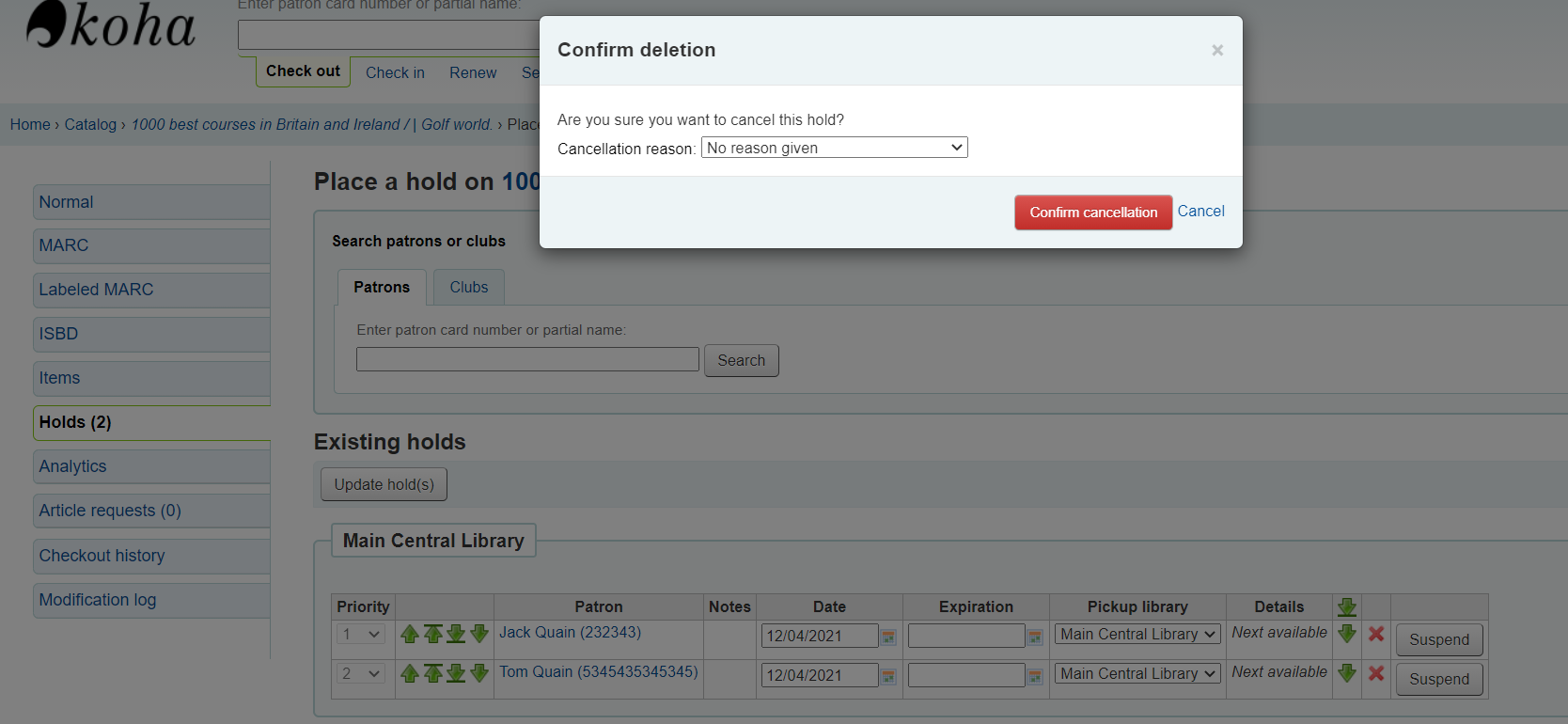Select the Patrons tab

click(382, 287)
